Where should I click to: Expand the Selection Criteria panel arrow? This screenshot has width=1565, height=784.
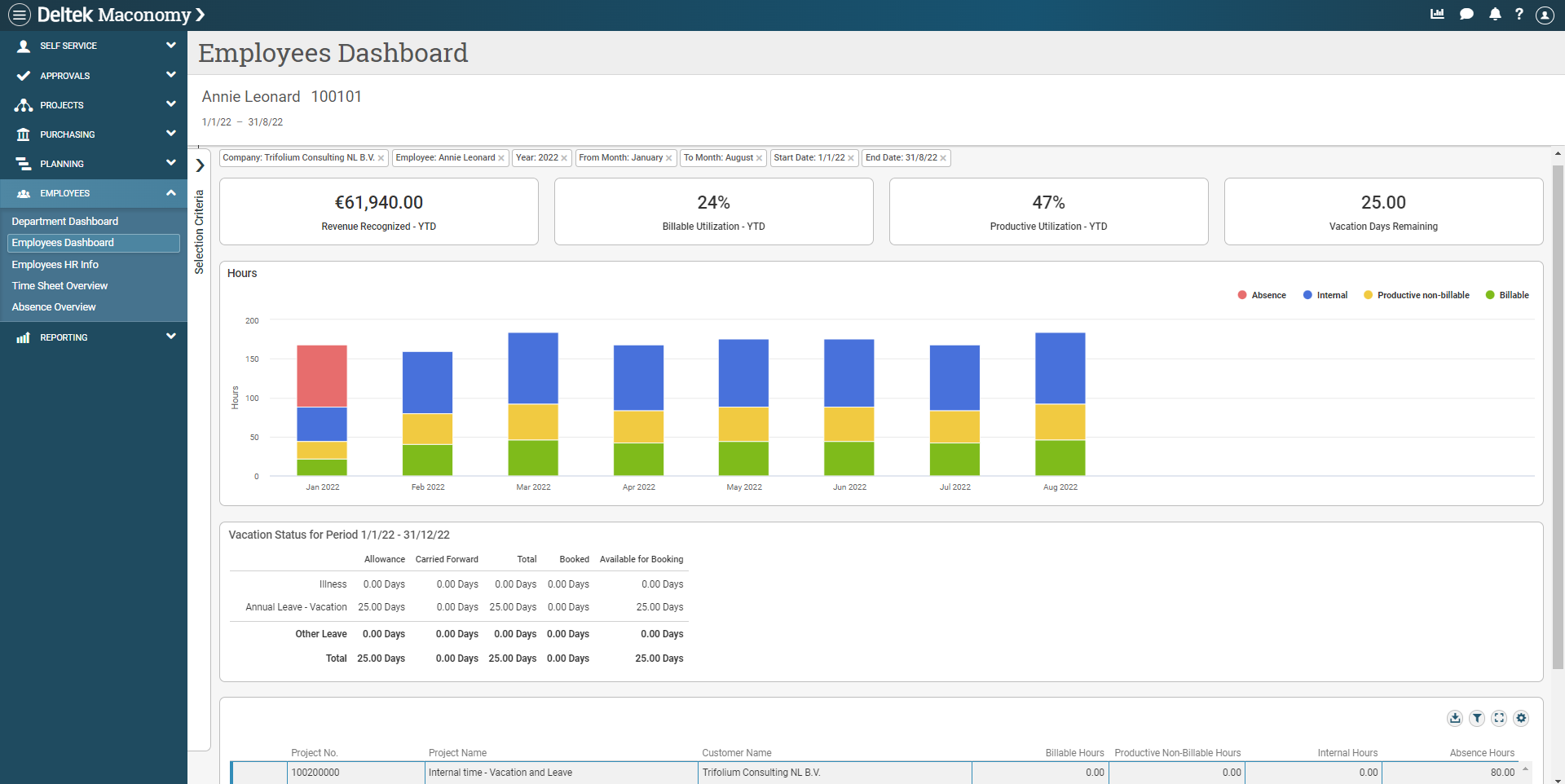click(x=200, y=165)
